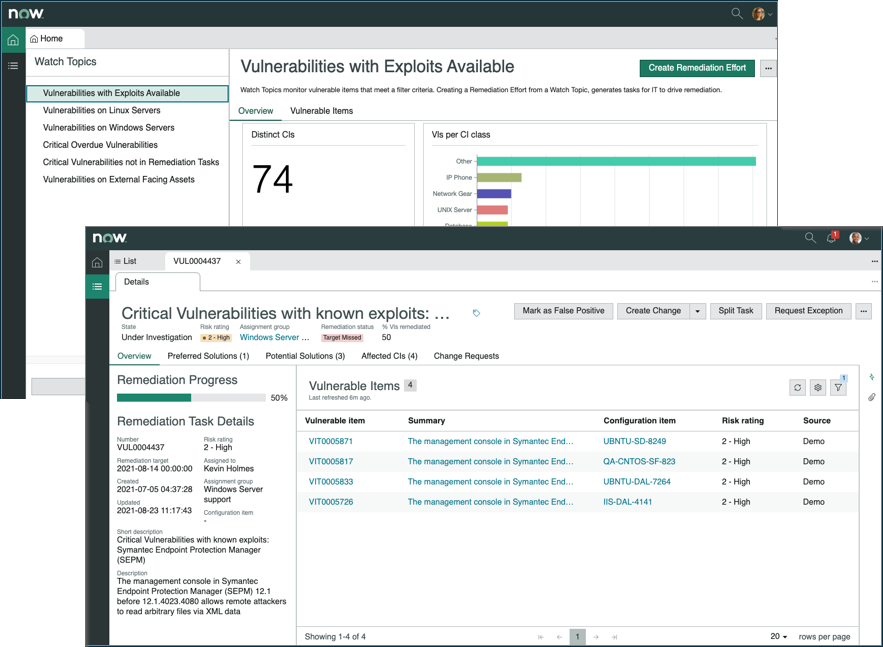Click the Request Exception button
This screenshot has width=883, height=647.
808,311
